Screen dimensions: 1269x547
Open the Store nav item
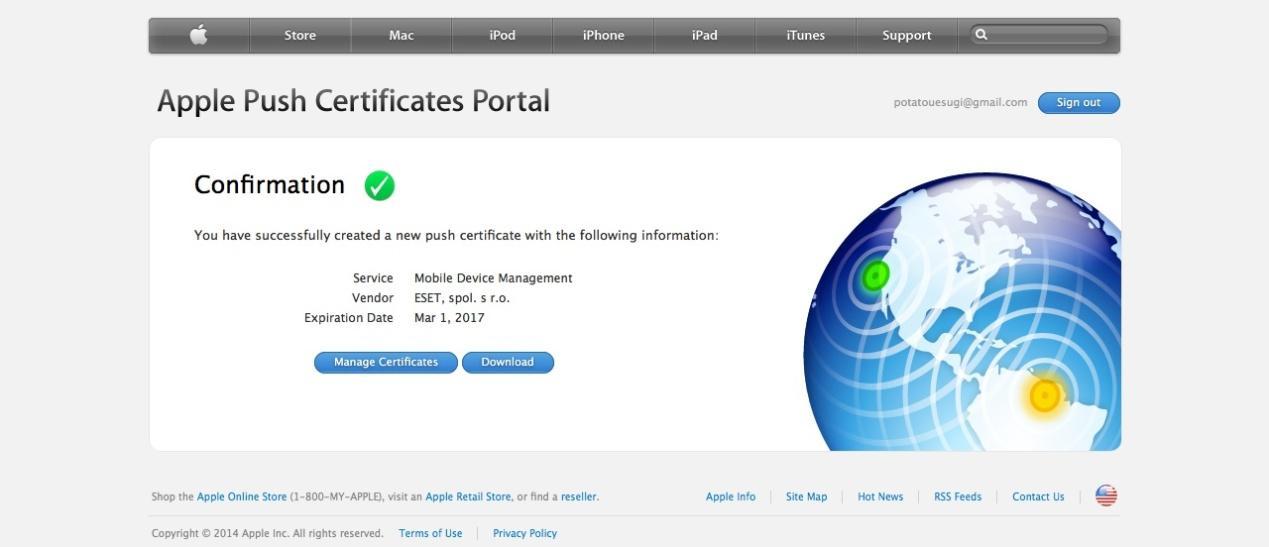click(x=300, y=35)
